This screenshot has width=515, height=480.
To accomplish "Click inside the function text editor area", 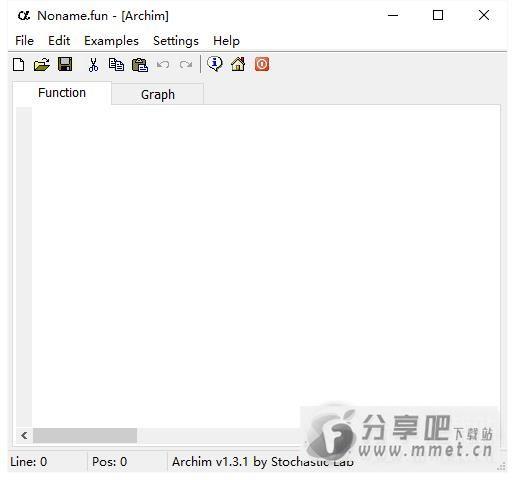I will click(266, 267).
